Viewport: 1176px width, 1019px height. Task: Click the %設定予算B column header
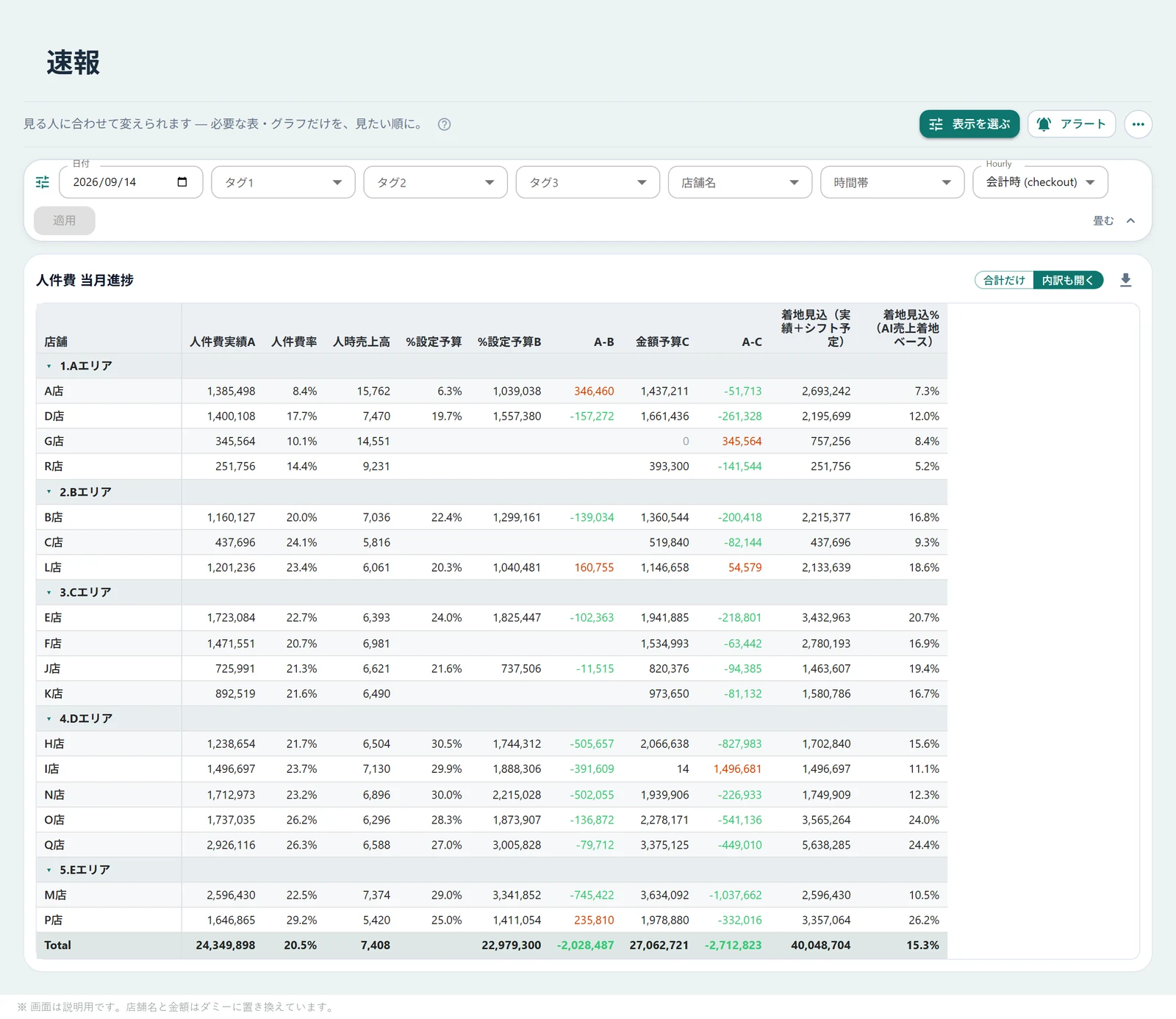(509, 342)
